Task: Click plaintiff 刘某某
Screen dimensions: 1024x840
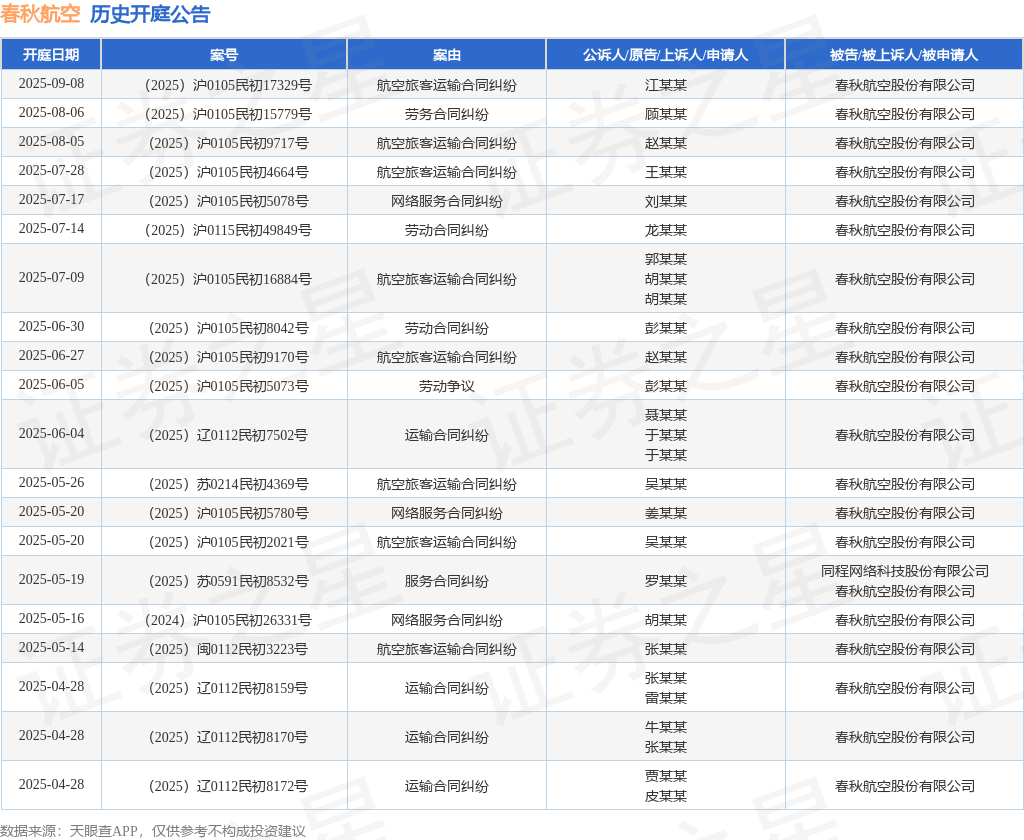Action: pos(665,201)
